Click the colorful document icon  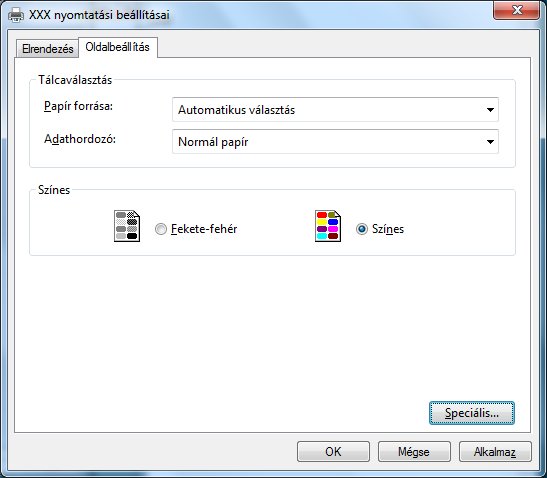pyautogui.click(x=328, y=226)
